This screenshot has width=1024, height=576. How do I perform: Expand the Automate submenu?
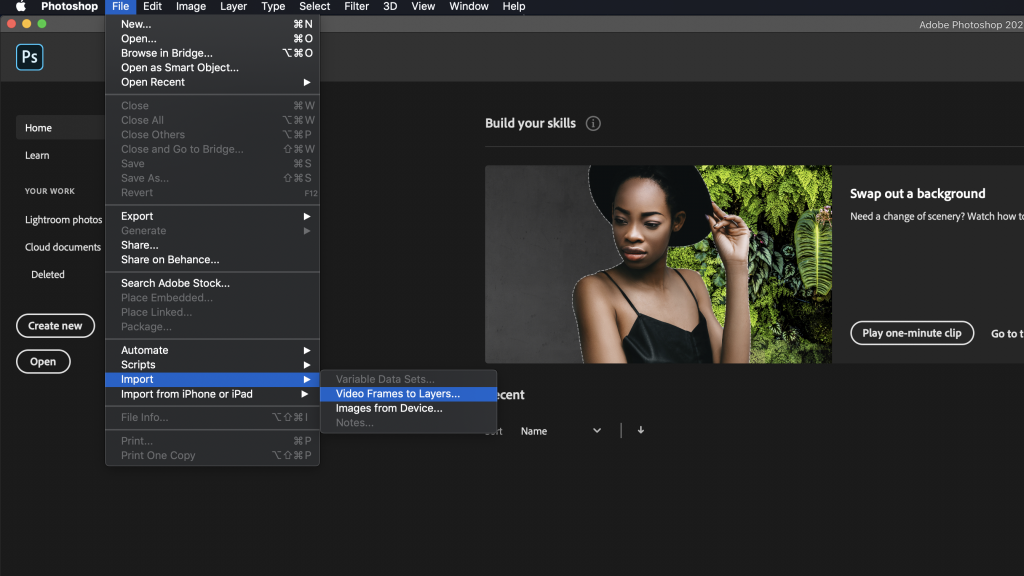[x=212, y=350]
